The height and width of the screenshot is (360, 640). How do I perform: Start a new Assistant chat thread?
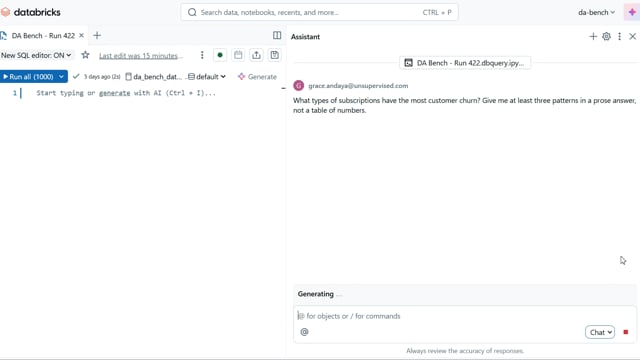(593, 36)
